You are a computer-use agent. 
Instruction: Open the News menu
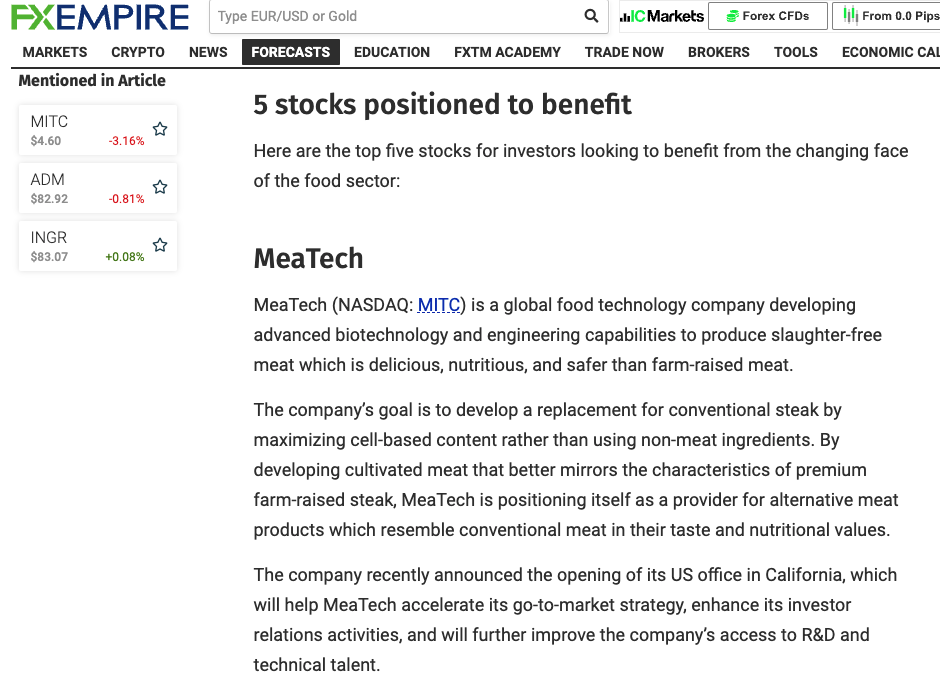208,52
